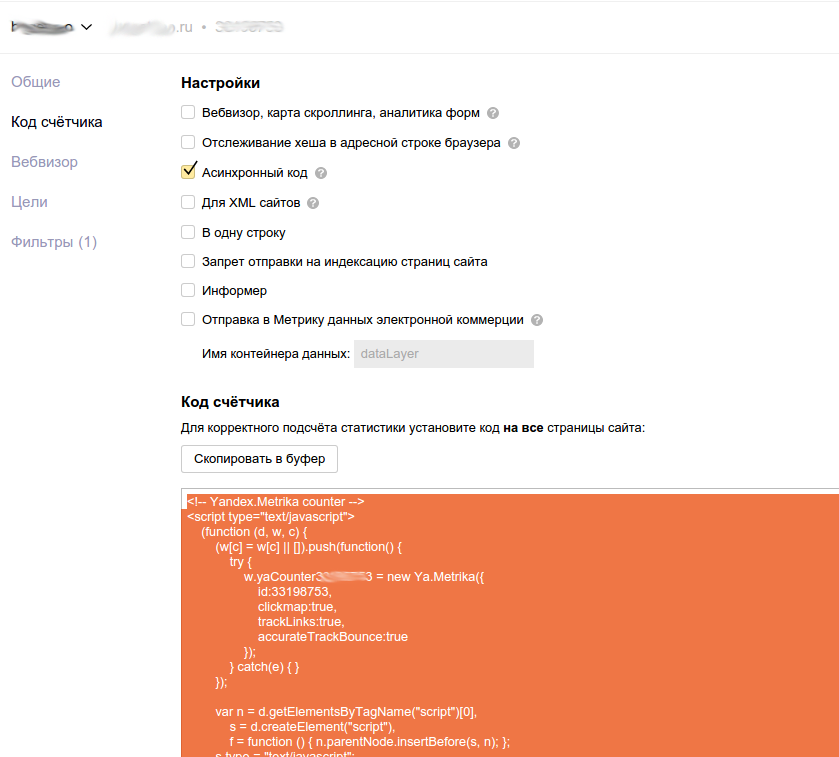Click the Скопировать в буфер button
Screen dimensions: 839x757
point(260,459)
